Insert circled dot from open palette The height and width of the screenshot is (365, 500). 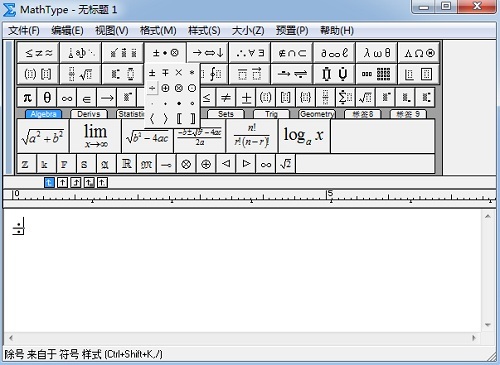click(192, 88)
